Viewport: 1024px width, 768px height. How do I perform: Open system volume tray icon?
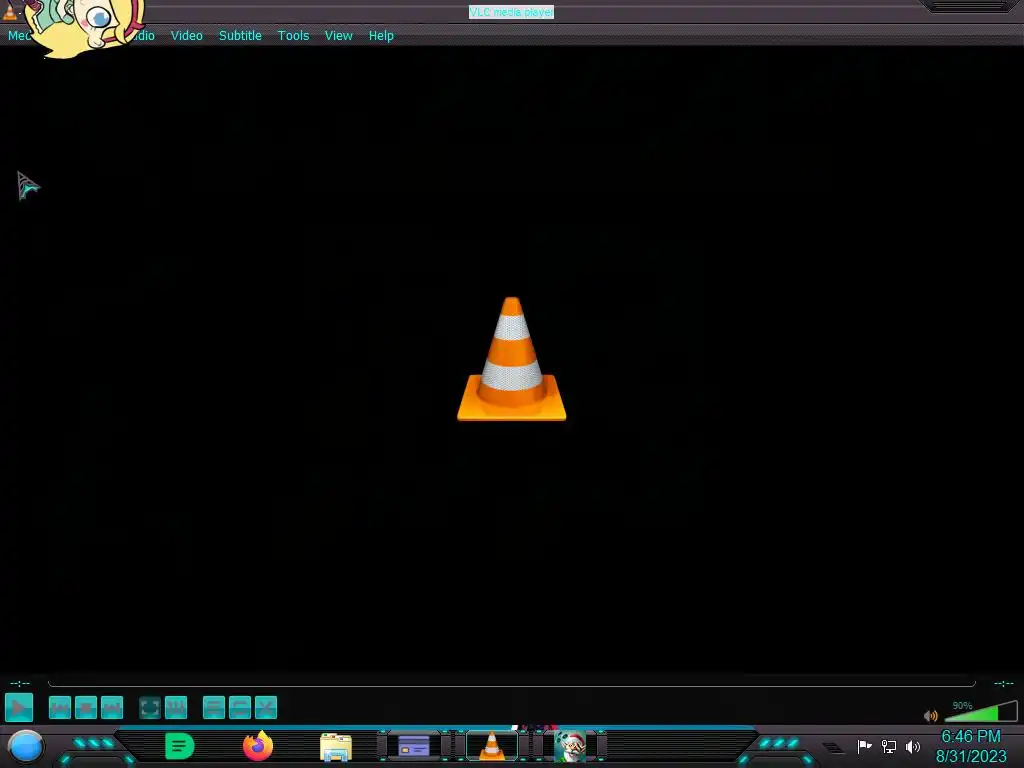(x=913, y=746)
